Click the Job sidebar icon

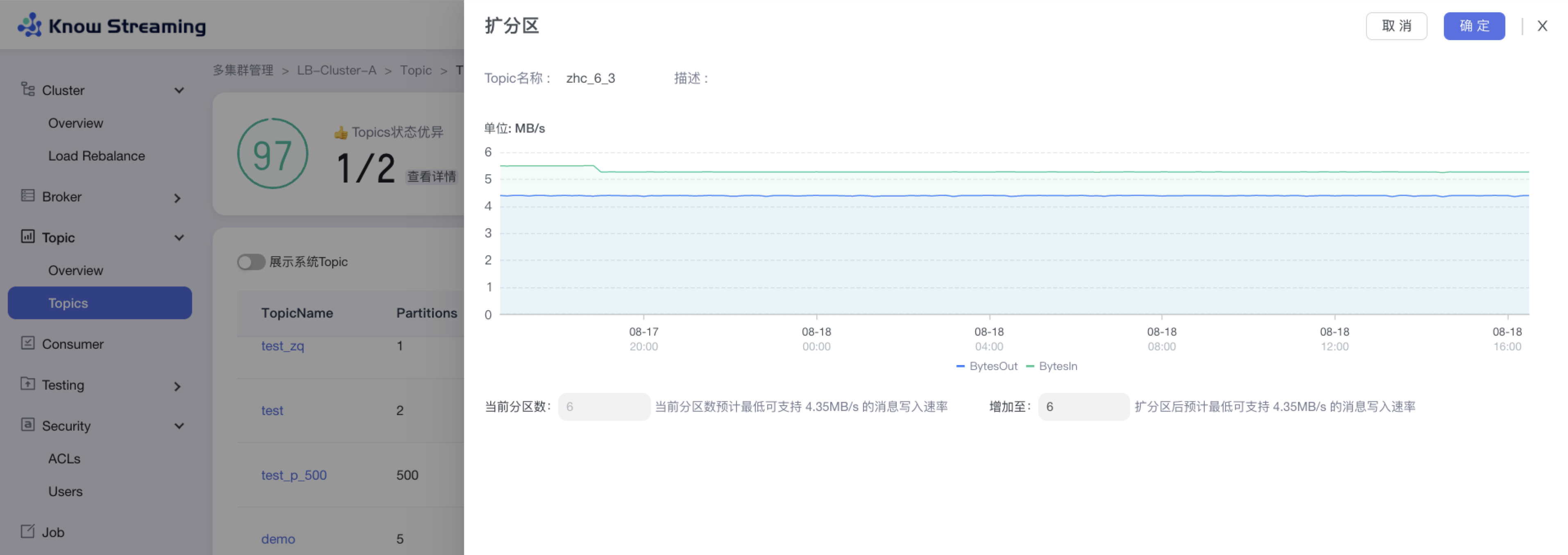27,531
